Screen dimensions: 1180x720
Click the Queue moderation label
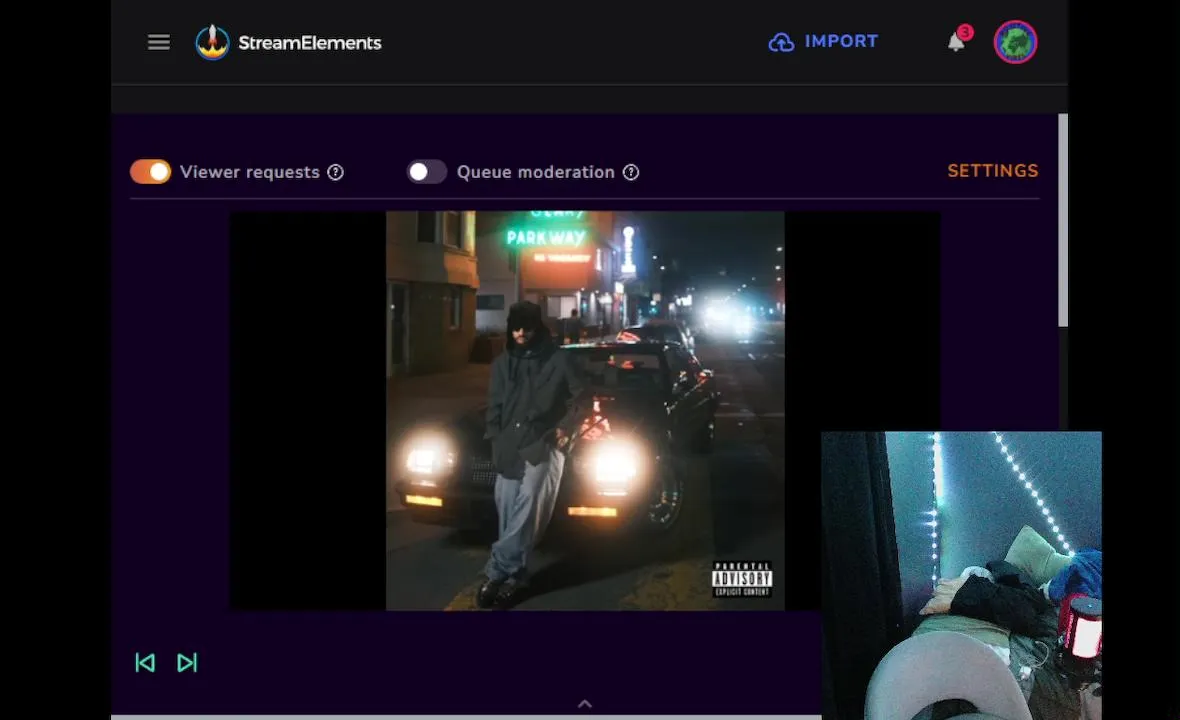[536, 172]
